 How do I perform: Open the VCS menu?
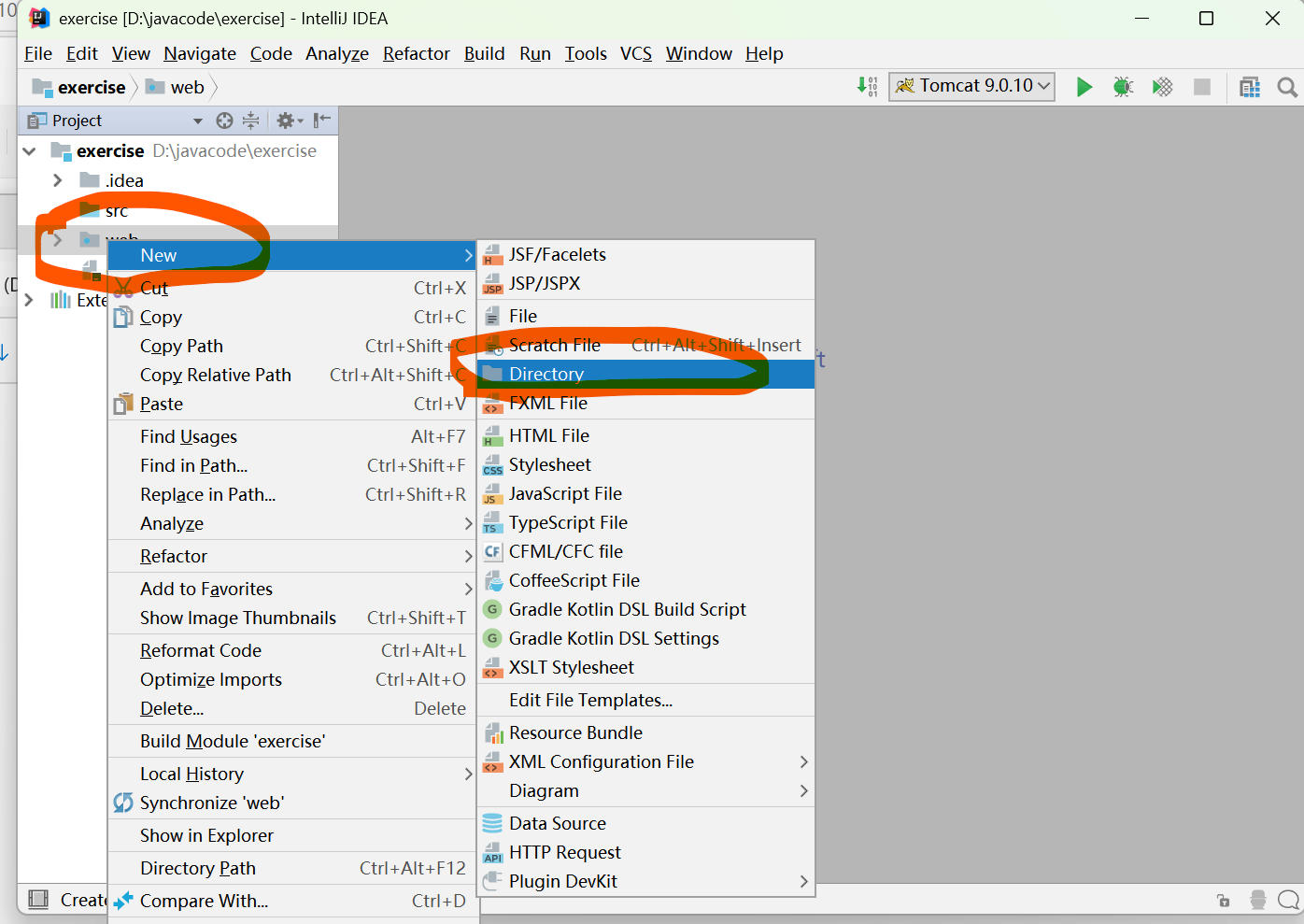tap(636, 53)
